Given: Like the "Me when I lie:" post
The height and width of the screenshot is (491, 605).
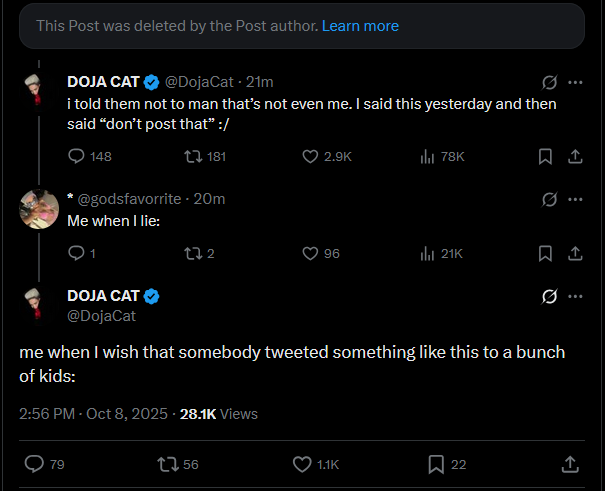Looking at the screenshot, I should (308, 253).
